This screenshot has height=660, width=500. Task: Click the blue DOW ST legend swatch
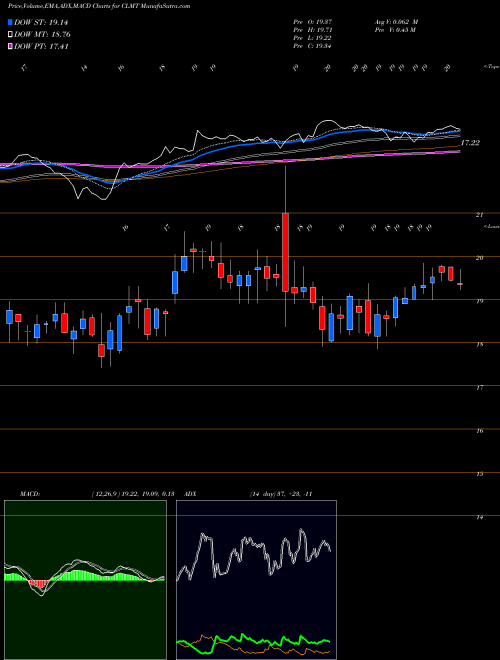(x=10, y=22)
